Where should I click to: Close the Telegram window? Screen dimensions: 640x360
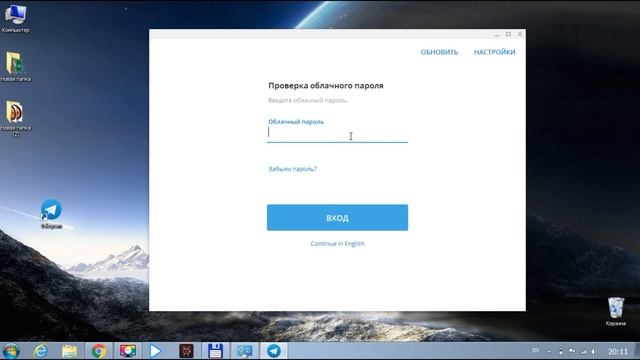click(x=520, y=34)
